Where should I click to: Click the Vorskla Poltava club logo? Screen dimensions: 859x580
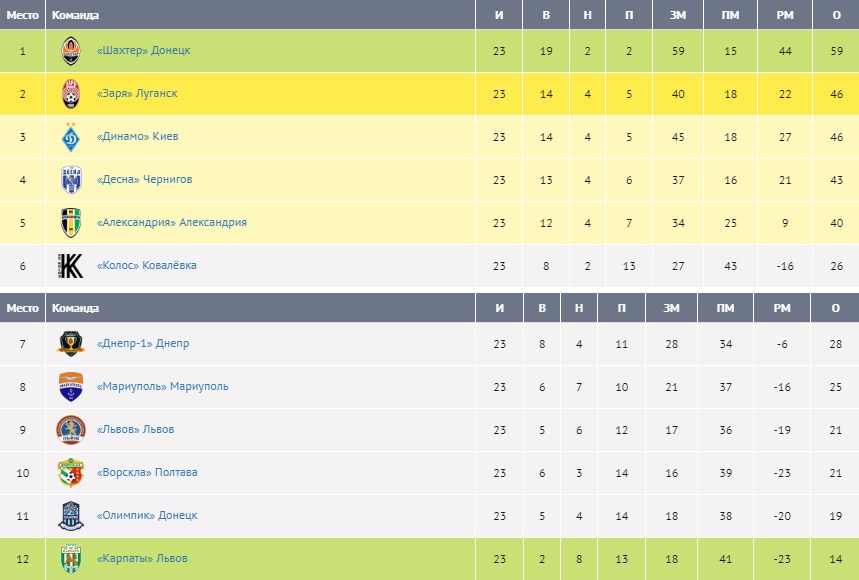[x=71, y=473]
